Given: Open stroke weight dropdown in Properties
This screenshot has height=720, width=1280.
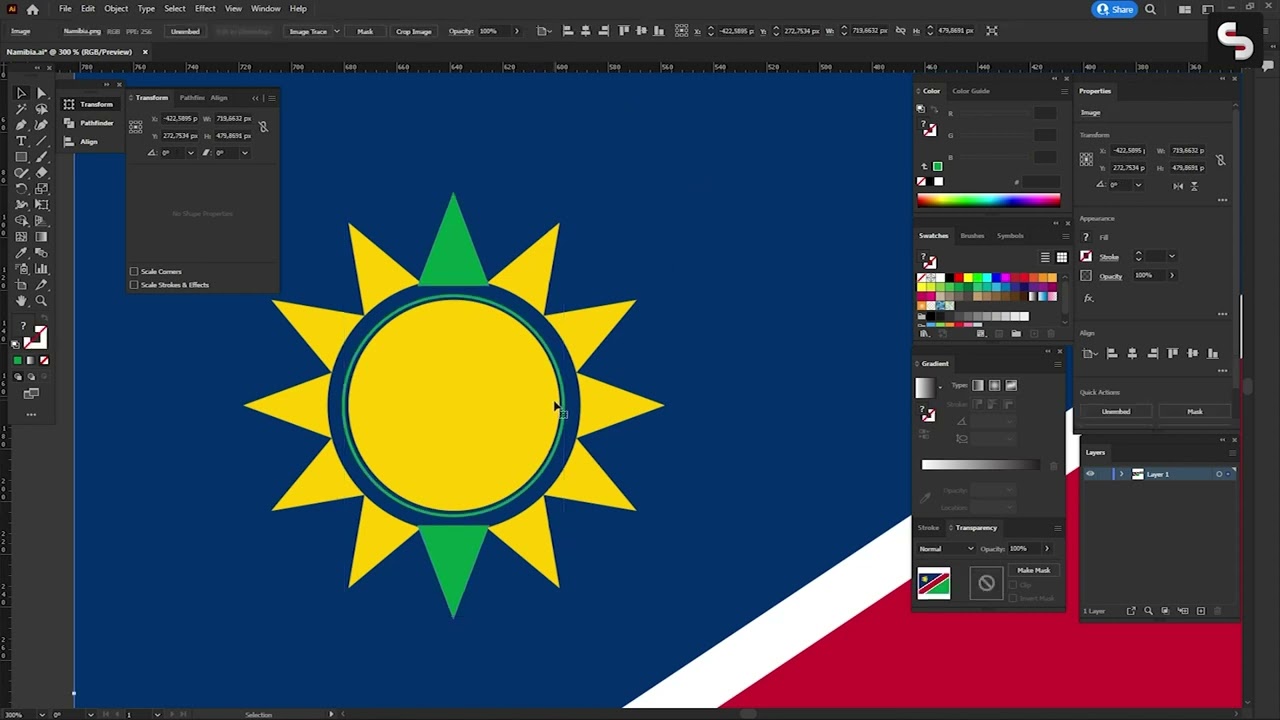Looking at the screenshot, I should [x=1171, y=257].
